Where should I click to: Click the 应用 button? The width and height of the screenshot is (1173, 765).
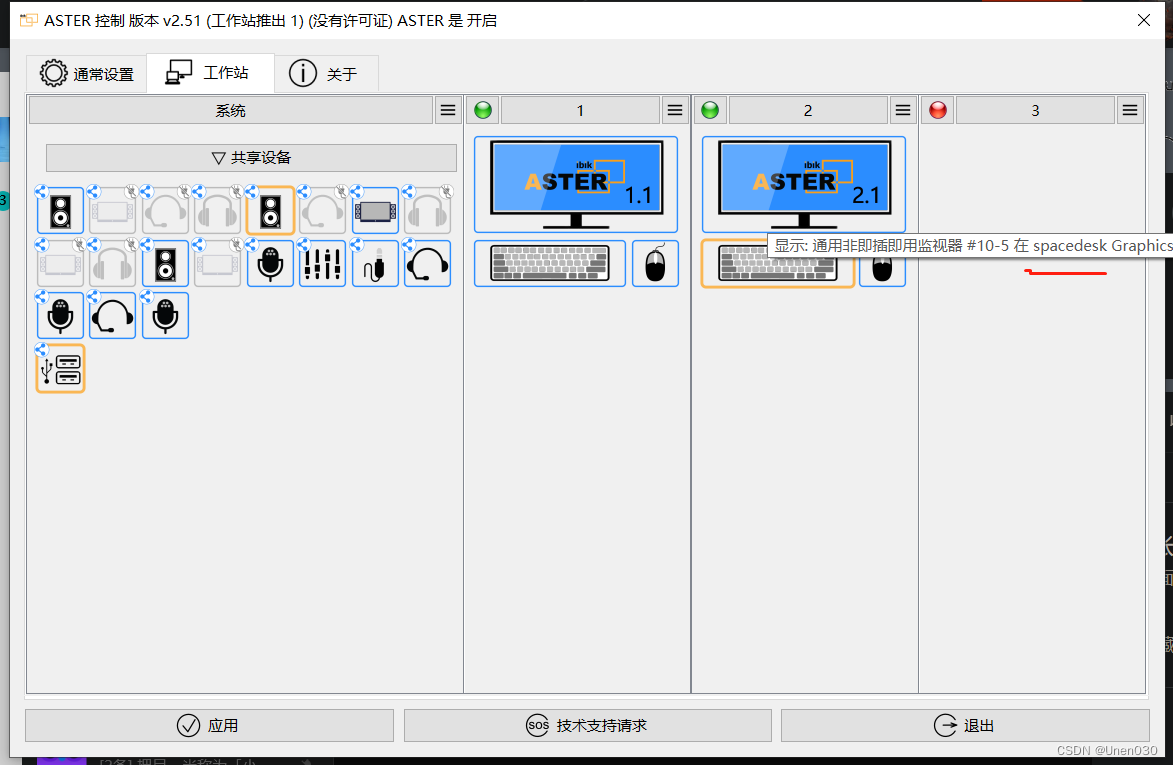point(209,725)
